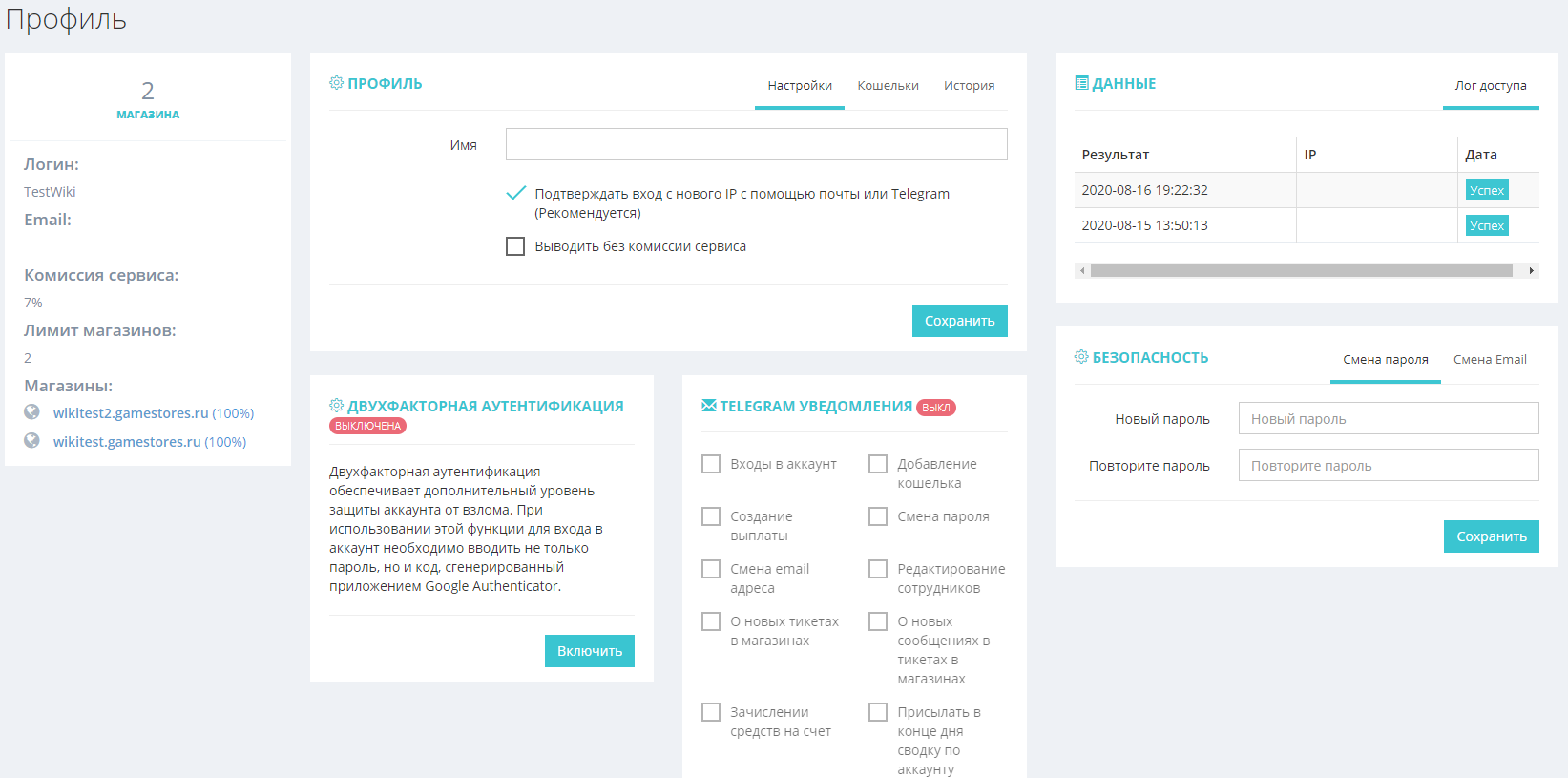Click the gear icon beside ПРОФИЛЬ heading

tap(336, 83)
